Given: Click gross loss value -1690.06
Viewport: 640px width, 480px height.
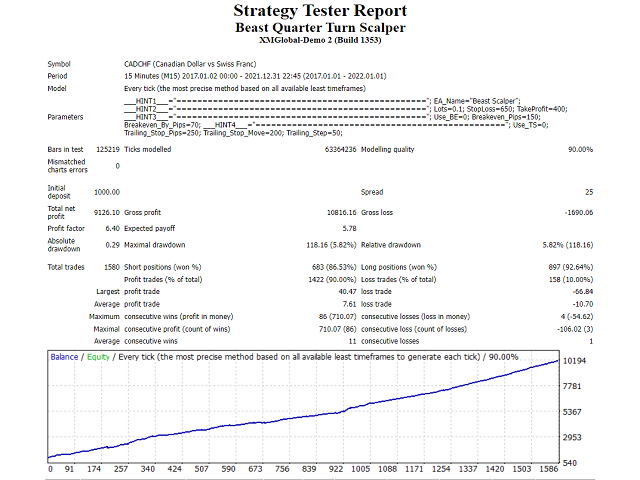Looking at the screenshot, I should 579,213.
